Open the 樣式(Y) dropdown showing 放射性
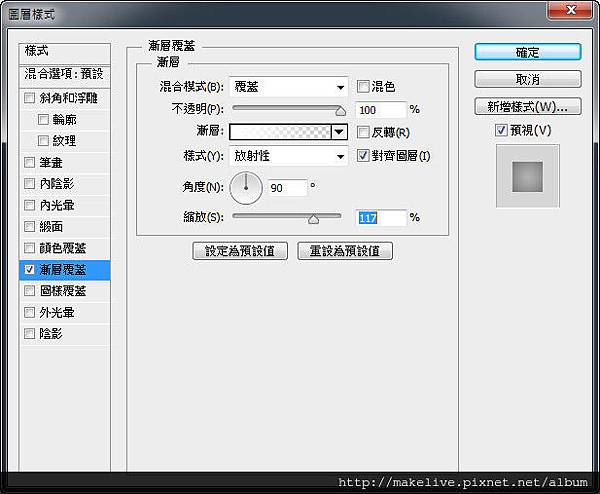The height and width of the screenshot is (494, 600). (289, 156)
